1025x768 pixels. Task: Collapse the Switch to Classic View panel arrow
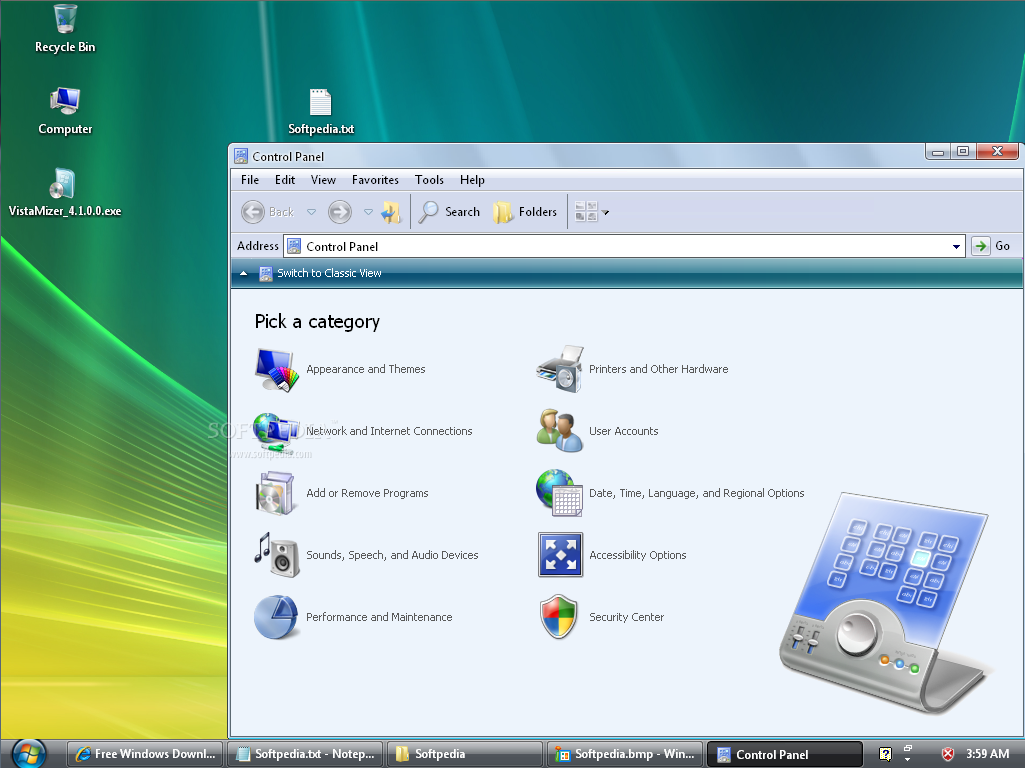pos(243,273)
